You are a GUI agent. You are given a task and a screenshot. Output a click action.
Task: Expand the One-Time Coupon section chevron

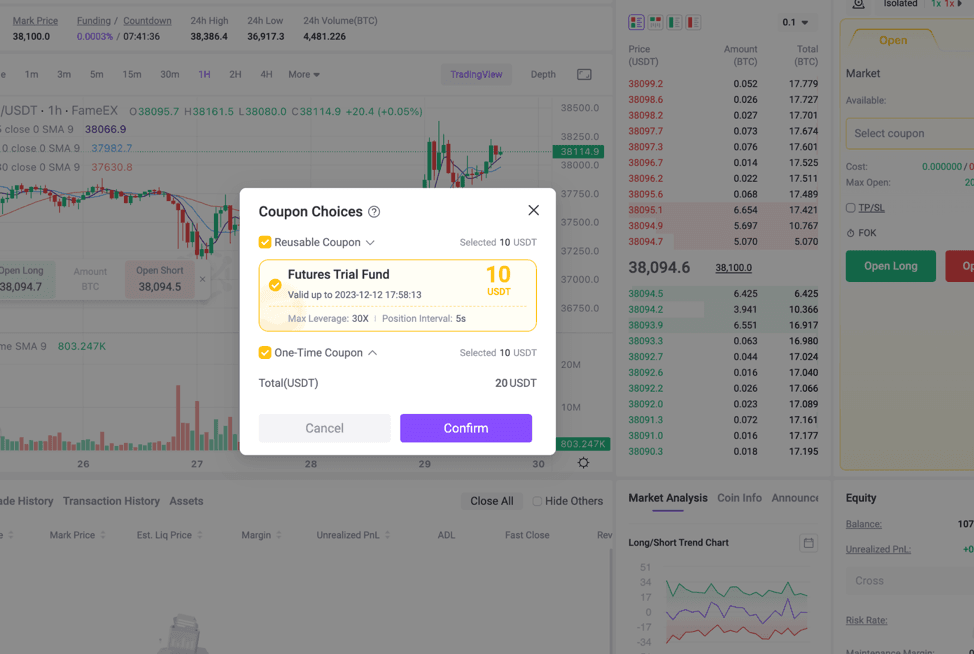[372, 353]
